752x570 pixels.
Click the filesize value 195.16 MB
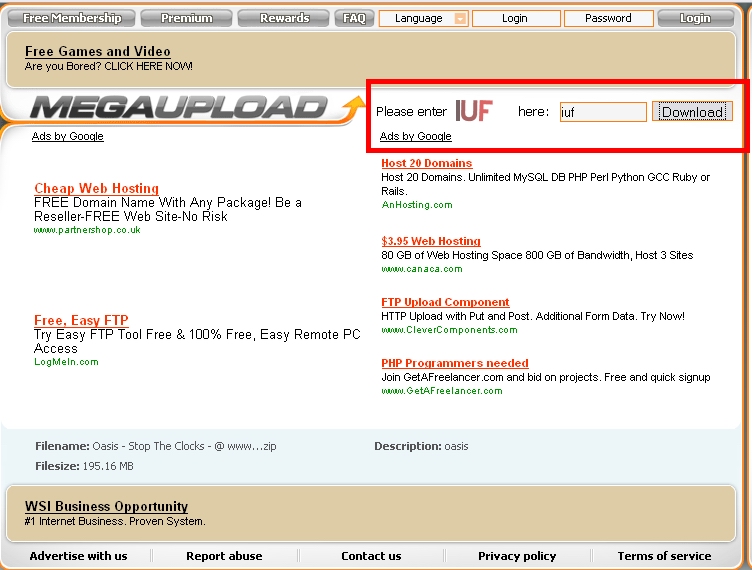click(x=108, y=466)
